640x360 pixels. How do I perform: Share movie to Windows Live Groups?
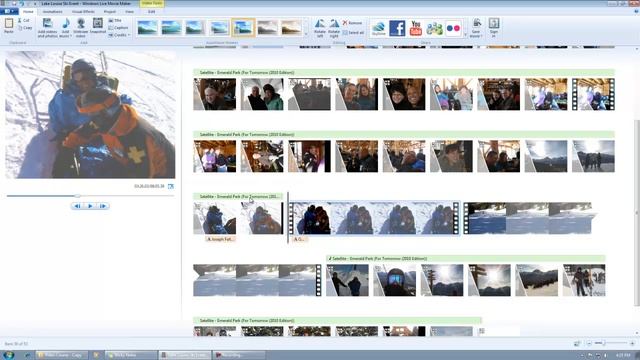point(434,28)
